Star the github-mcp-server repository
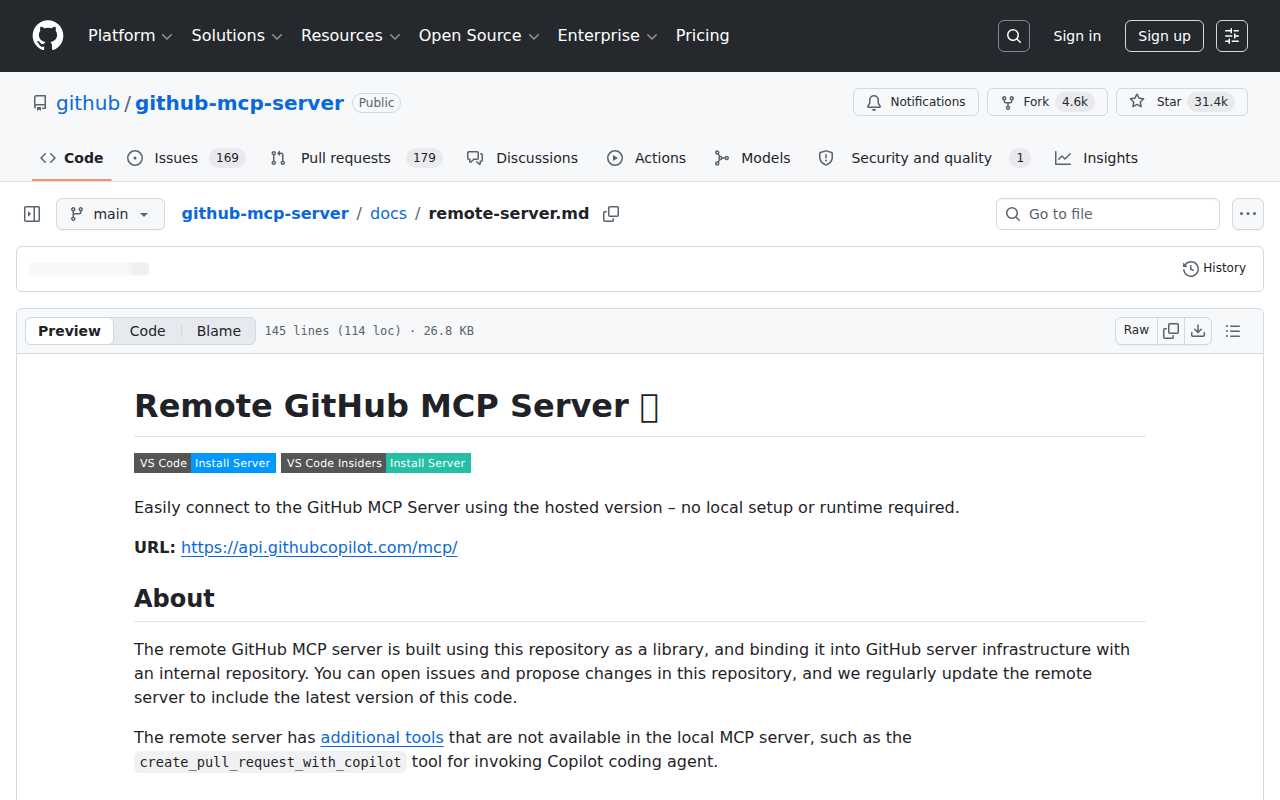The image size is (1280, 800). [x=1182, y=102]
